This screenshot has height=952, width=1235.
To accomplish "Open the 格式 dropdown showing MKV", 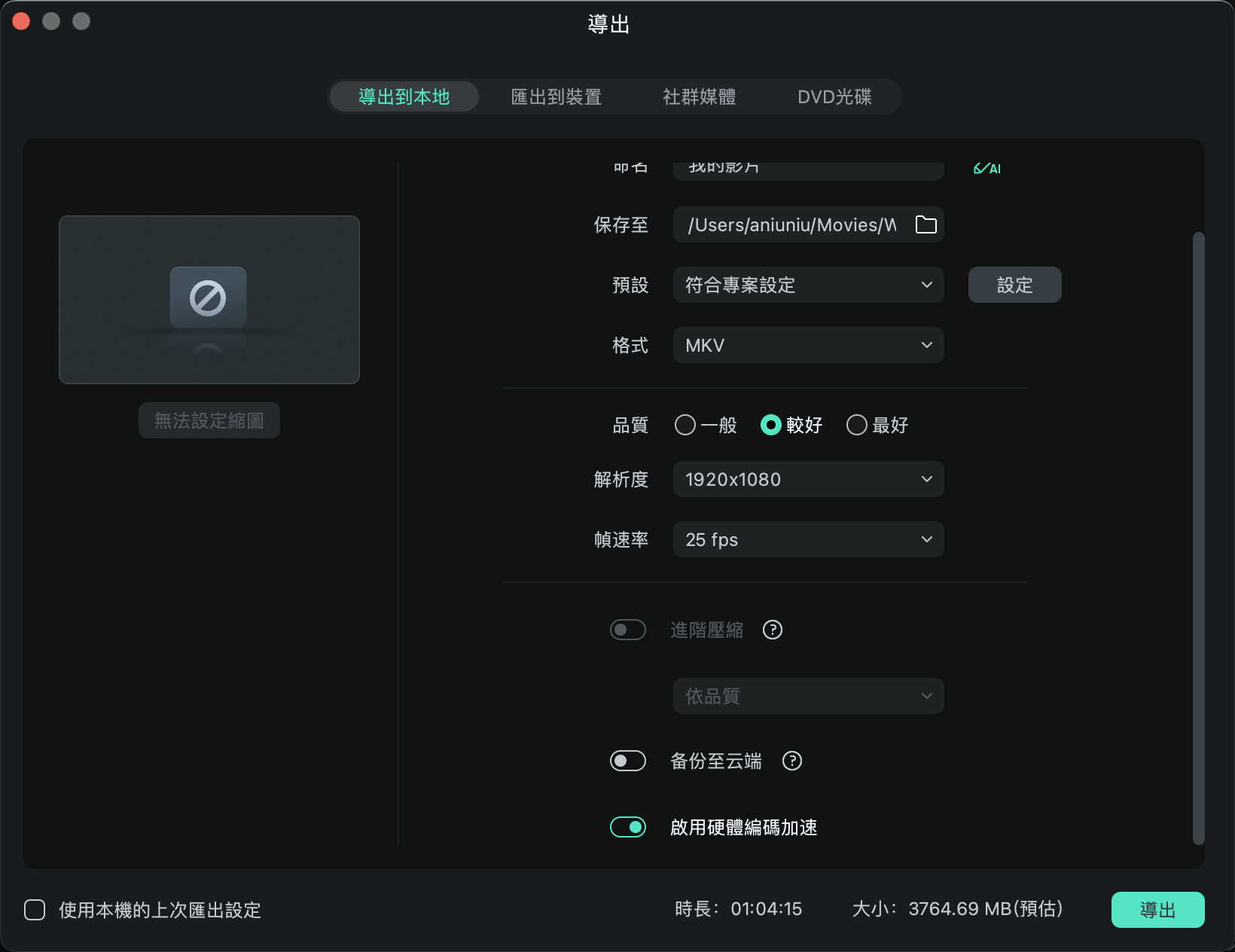I will (x=808, y=345).
